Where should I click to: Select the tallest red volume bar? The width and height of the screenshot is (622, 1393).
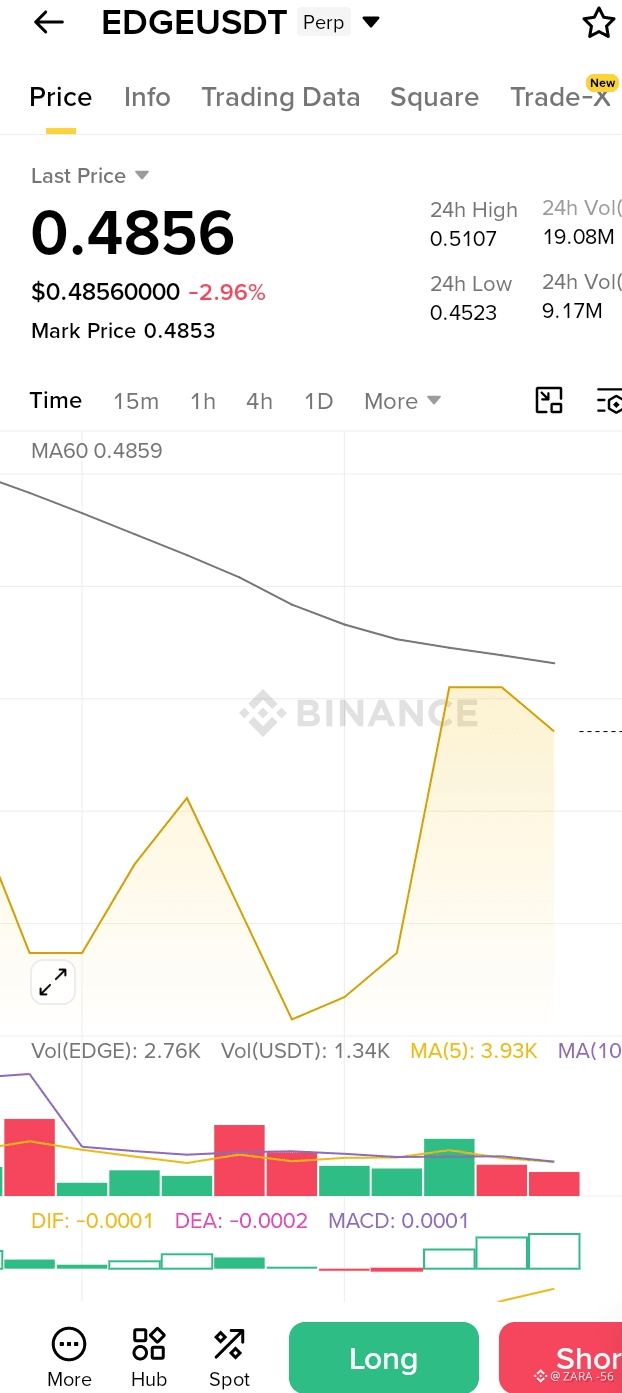pyautogui.click(x=29, y=1157)
